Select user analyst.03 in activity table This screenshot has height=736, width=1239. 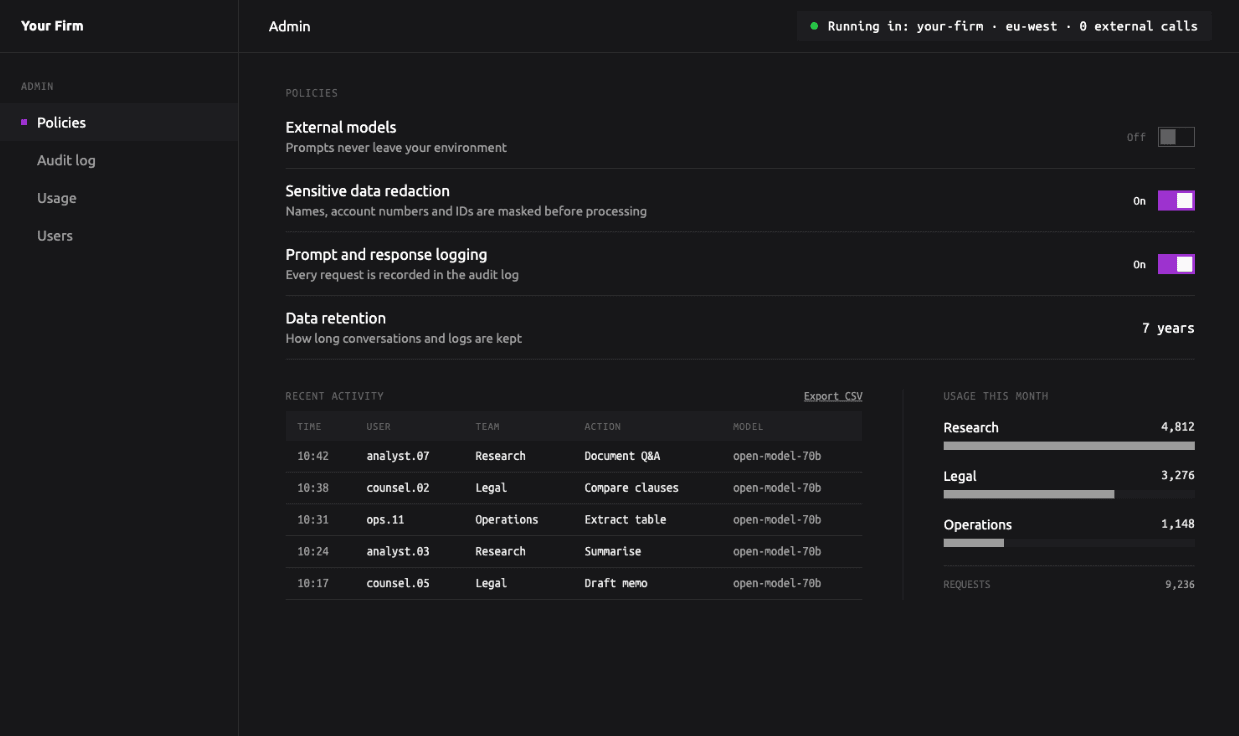[x=398, y=551]
